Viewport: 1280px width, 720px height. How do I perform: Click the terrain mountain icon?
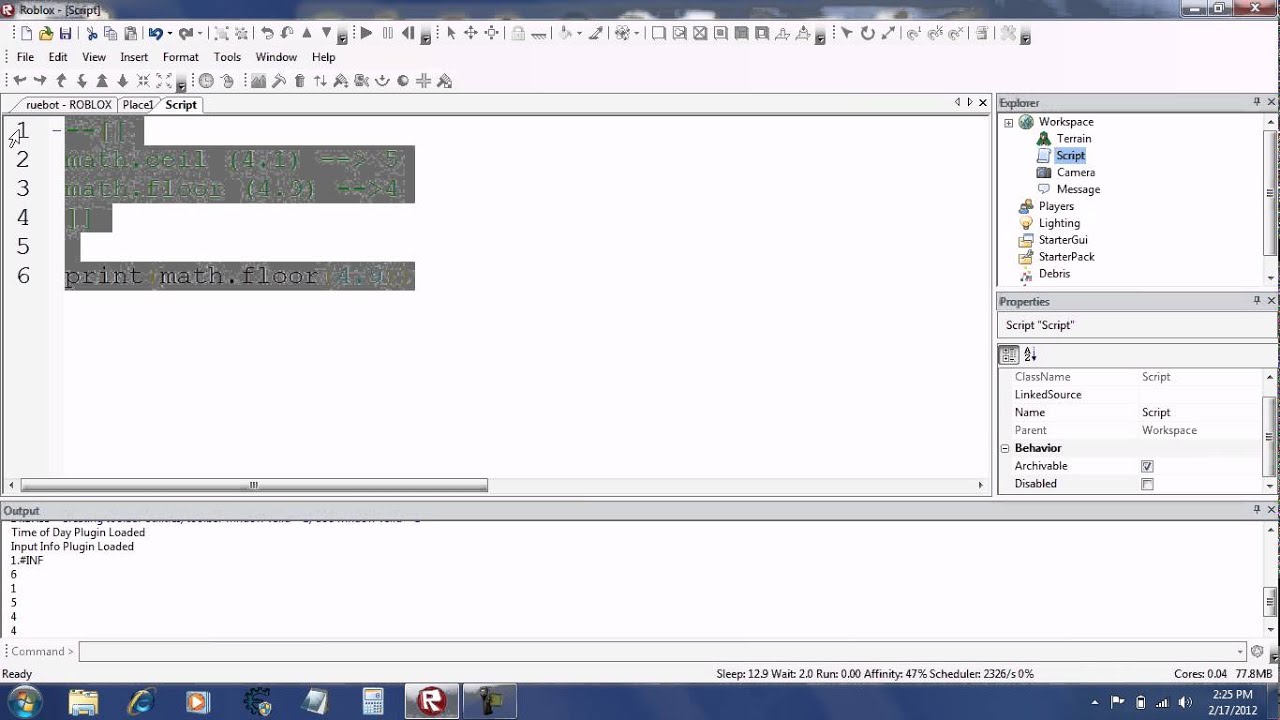tap(258, 81)
